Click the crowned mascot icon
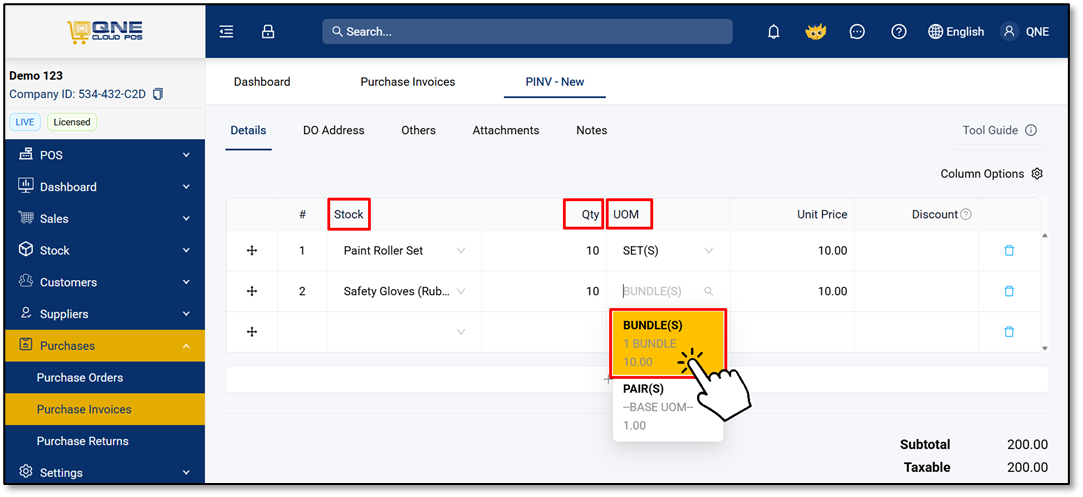 816,32
